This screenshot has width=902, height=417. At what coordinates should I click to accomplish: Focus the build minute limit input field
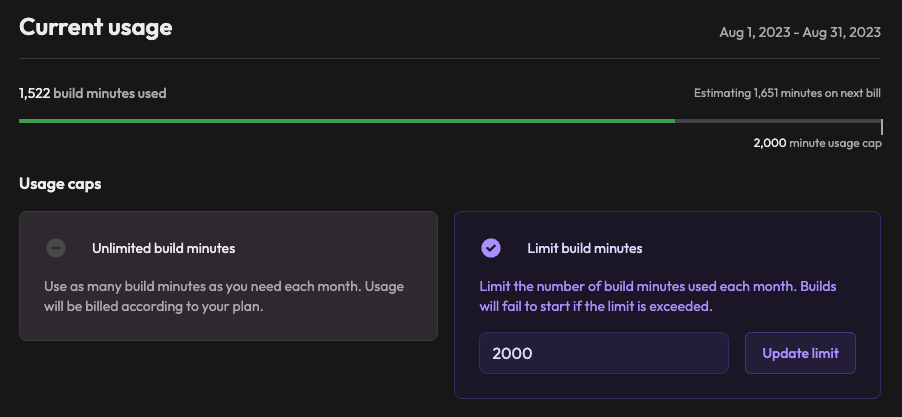click(603, 353)
